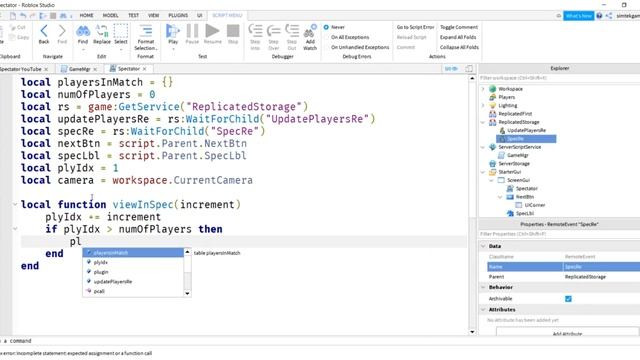
Task: Click autocomplete list scroll down arrow
Action: [187, 293]
